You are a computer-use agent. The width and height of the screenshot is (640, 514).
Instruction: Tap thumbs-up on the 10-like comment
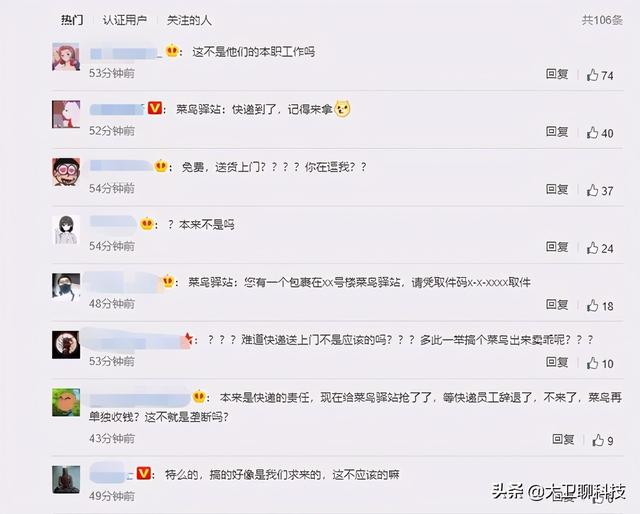[x=592, y=363]
